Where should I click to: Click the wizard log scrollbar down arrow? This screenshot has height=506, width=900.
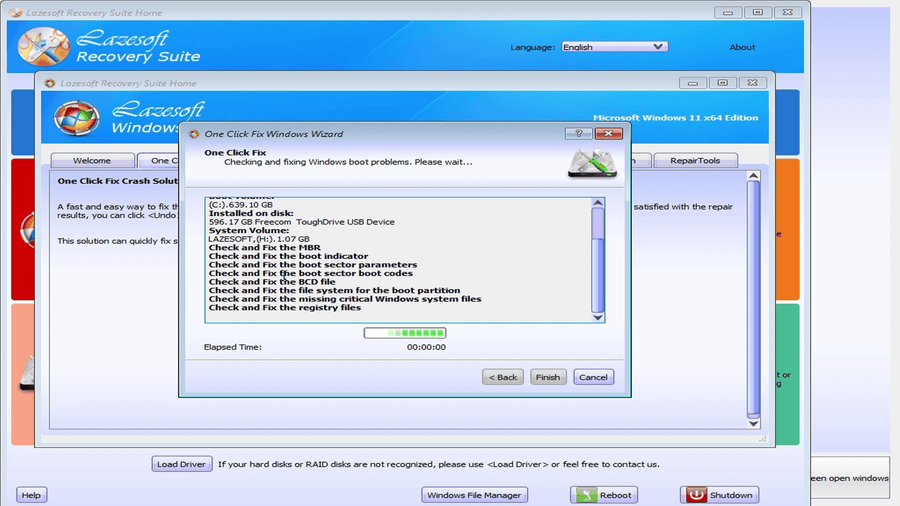tap(598, 317)
